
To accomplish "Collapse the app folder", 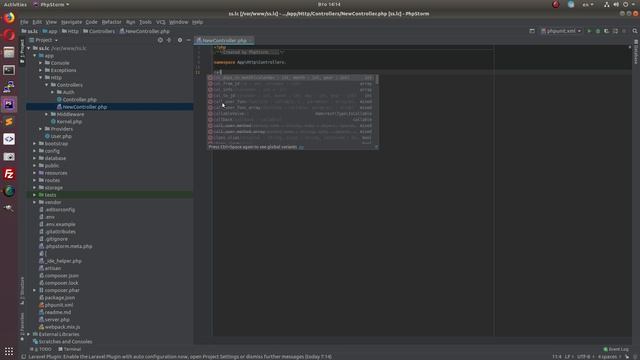I will tap(35, 56).
